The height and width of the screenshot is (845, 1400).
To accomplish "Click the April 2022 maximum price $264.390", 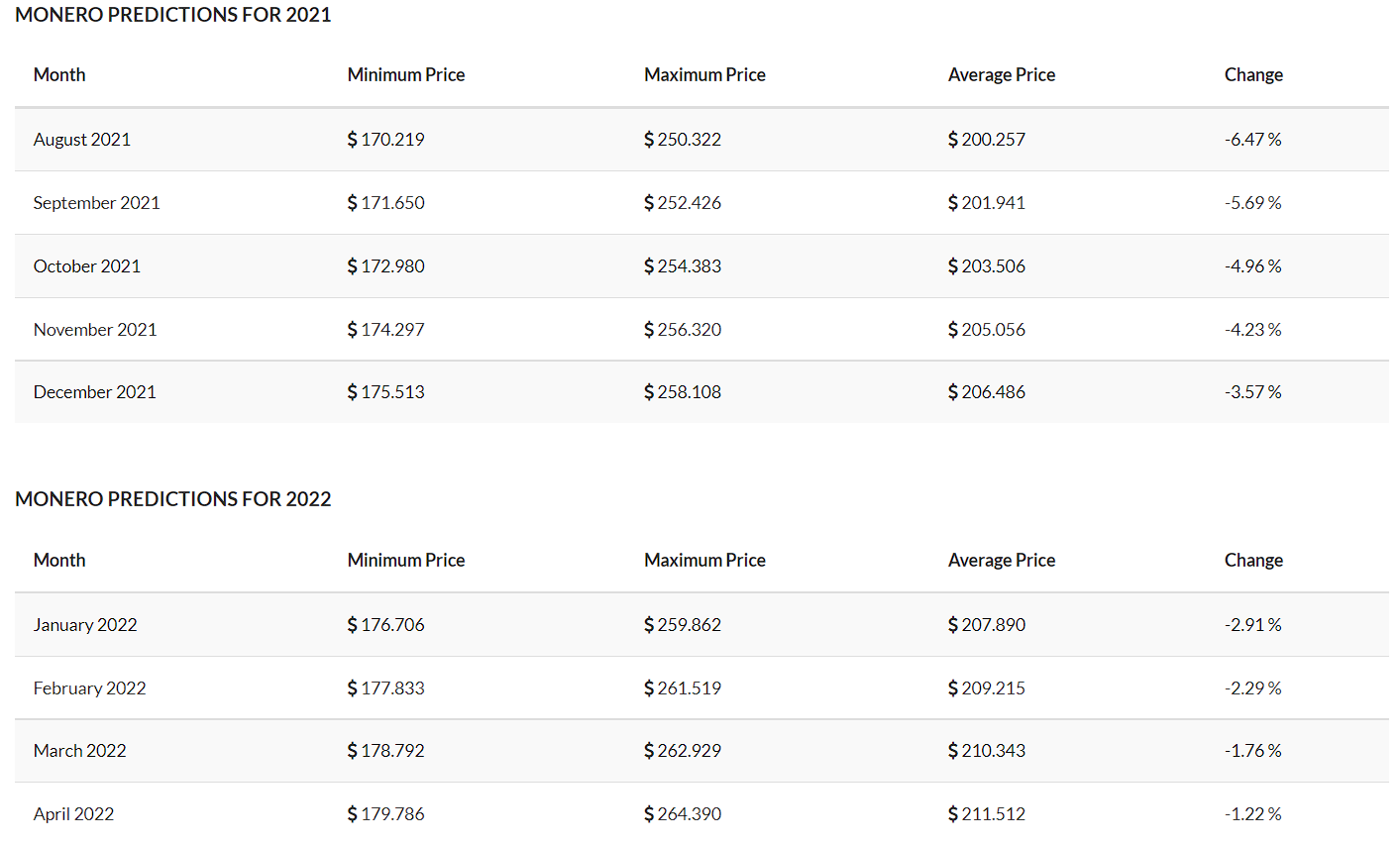I will tap(683, 814).
